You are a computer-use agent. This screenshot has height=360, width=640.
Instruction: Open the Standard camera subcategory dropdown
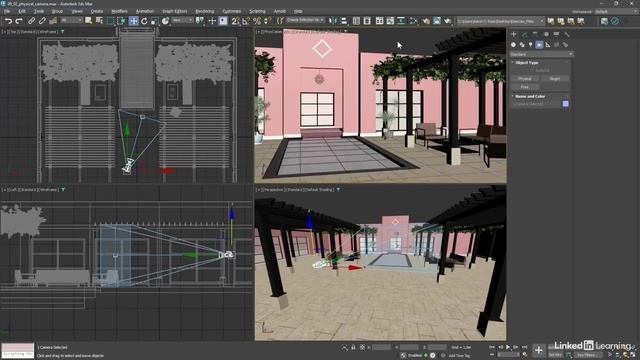541,54
